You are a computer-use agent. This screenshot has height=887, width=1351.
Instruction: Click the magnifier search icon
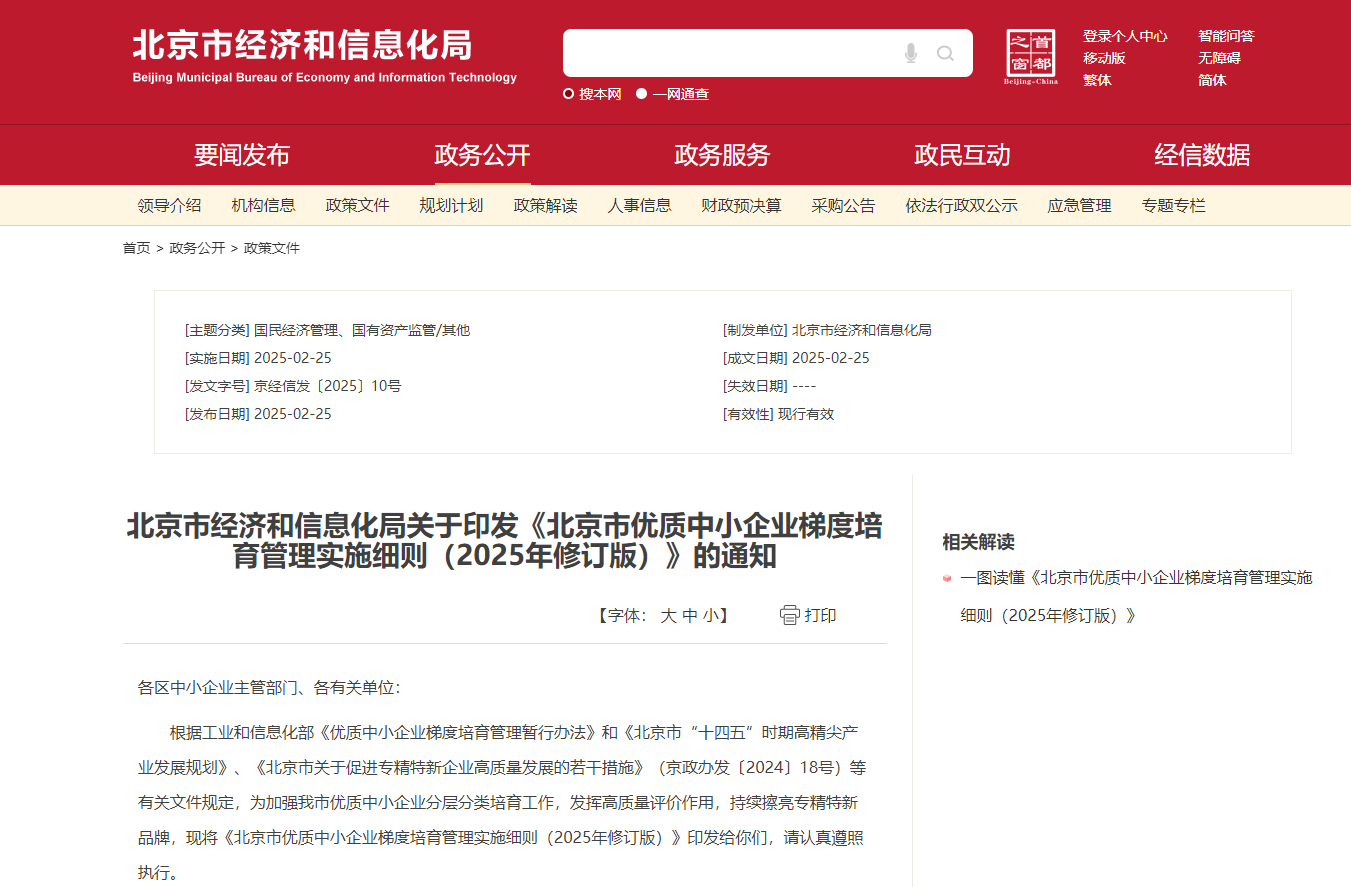(x=945, y=53)
